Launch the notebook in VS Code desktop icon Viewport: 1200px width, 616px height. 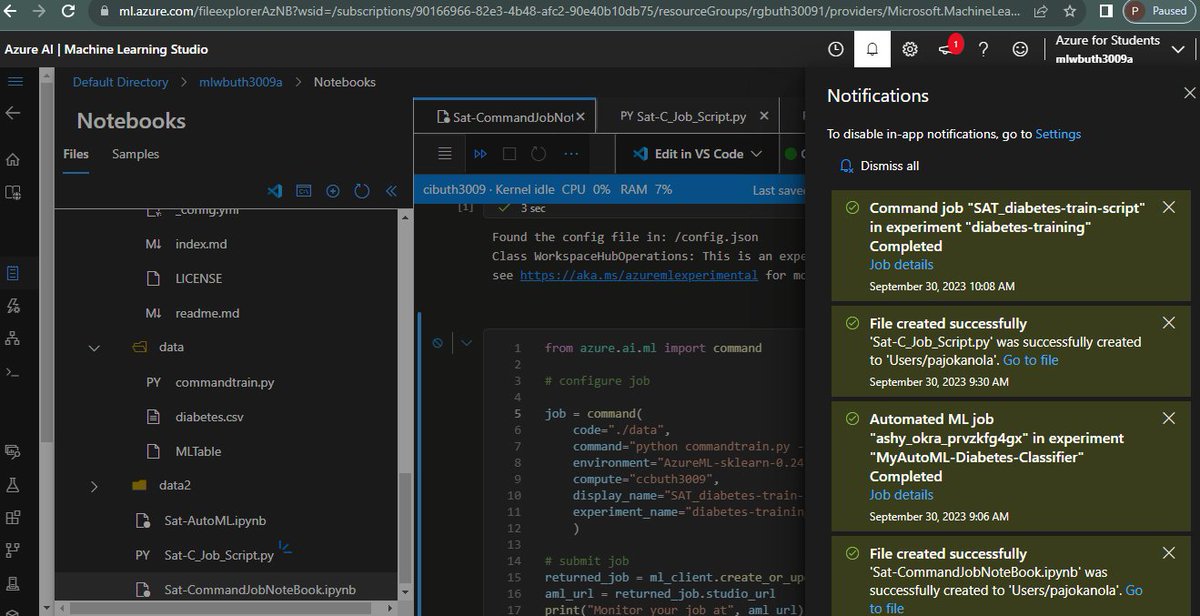(273, 190)
